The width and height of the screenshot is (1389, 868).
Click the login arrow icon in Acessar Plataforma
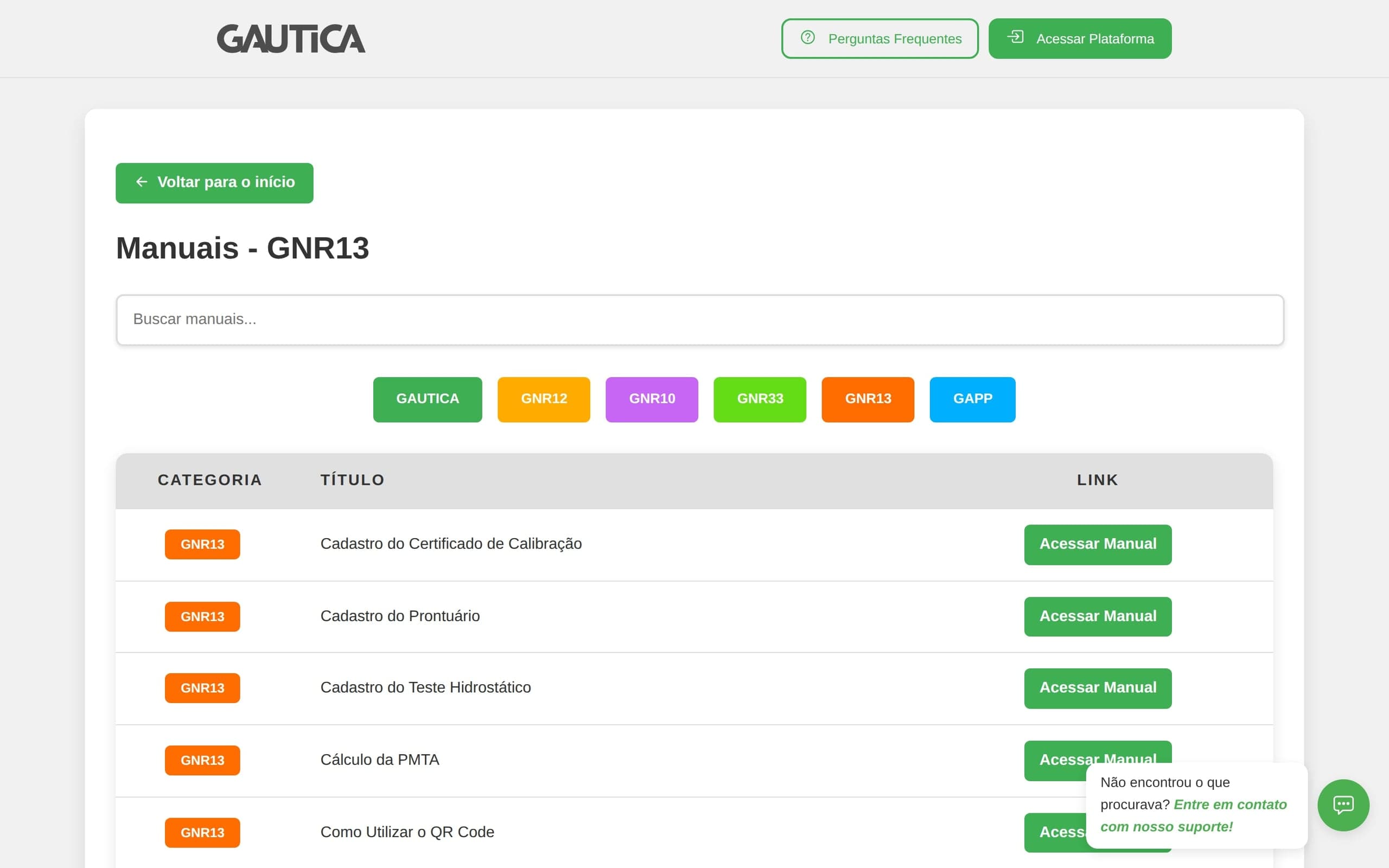(x=1015, y=37)
